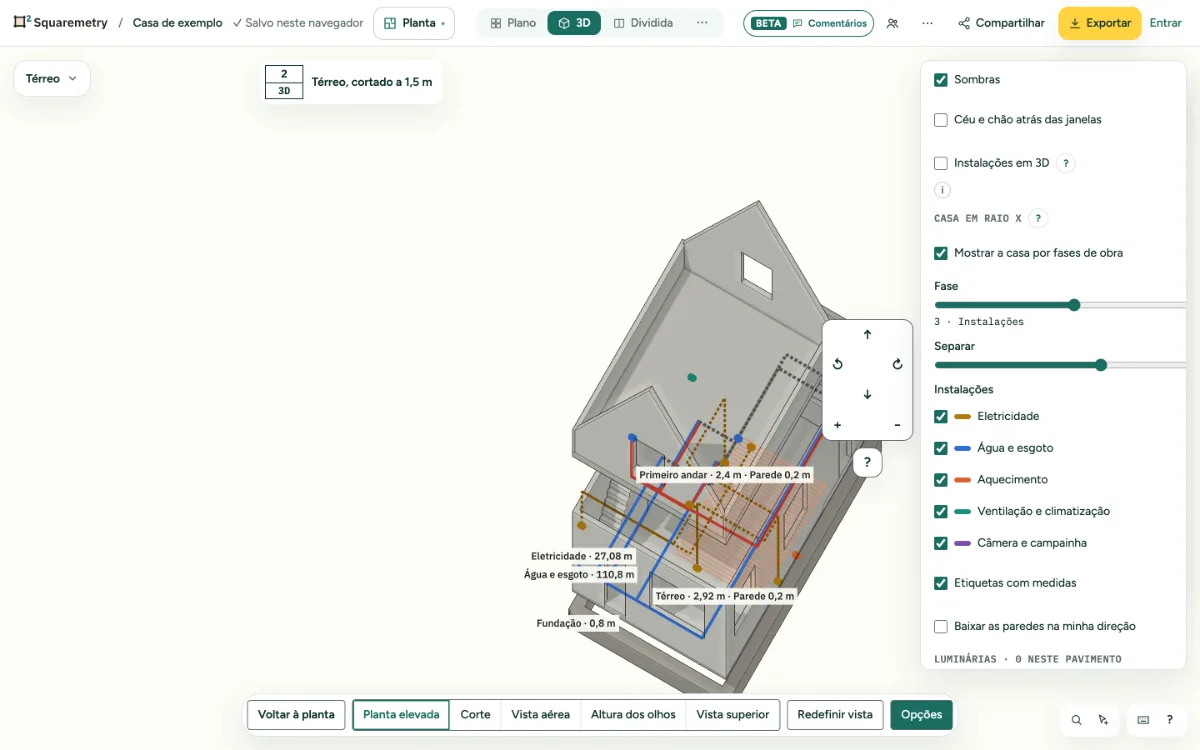Rotate the view clockwise
The width and height of the screenshot is (1200, 750).
[897, 365]
